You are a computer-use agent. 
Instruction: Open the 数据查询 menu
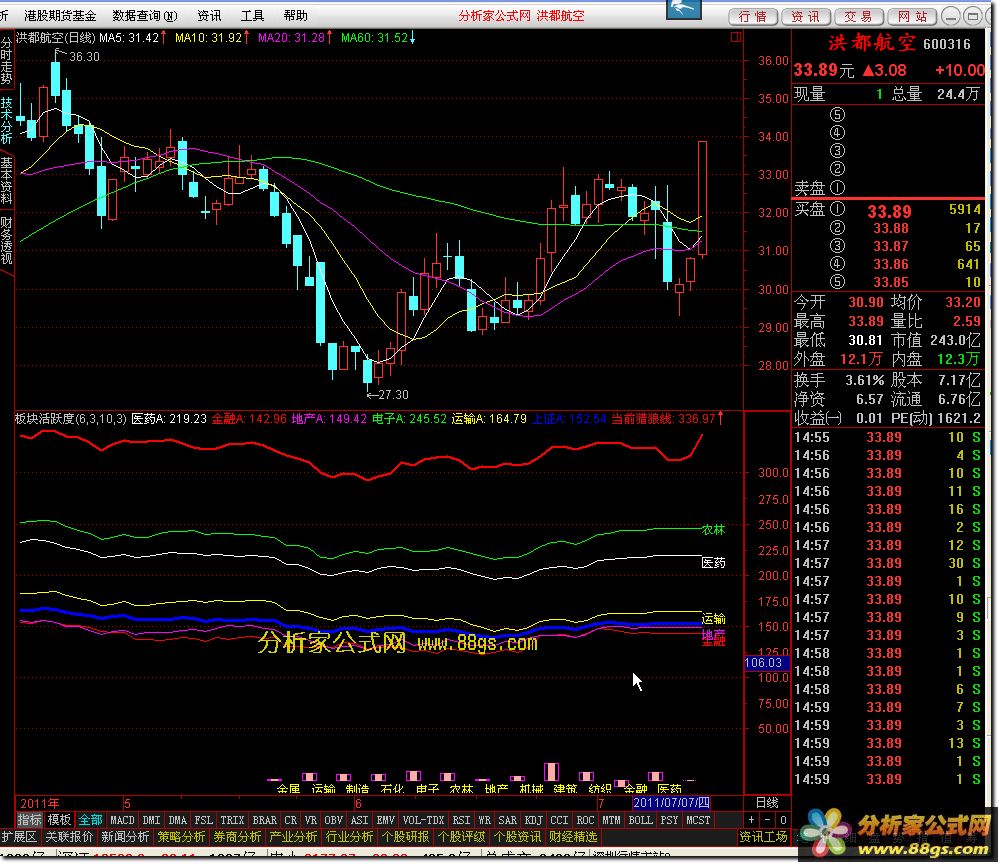point(145,15)
